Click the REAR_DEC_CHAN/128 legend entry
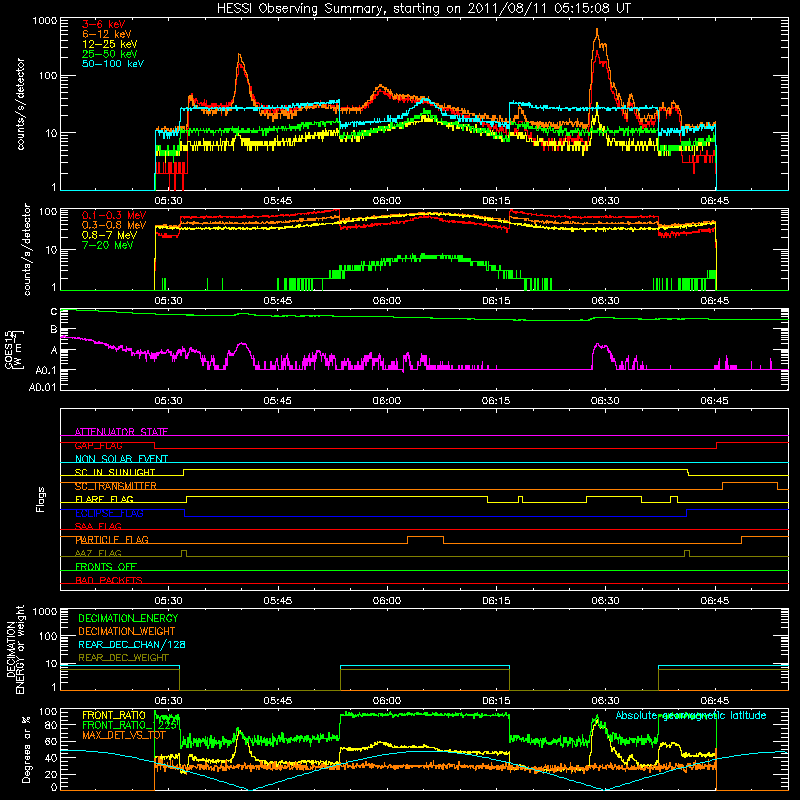This screenshot has width=800, height=800. pyautogui.click(x=132, y=644)
